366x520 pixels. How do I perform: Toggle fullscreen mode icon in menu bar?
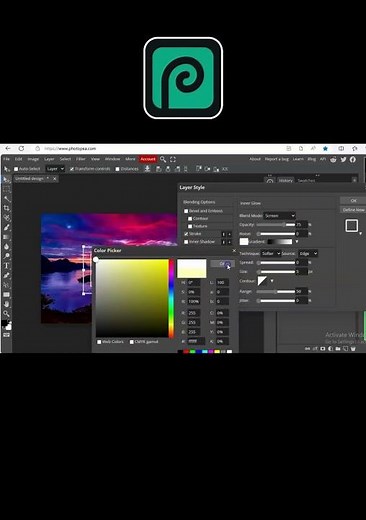(x=173, y=159)
